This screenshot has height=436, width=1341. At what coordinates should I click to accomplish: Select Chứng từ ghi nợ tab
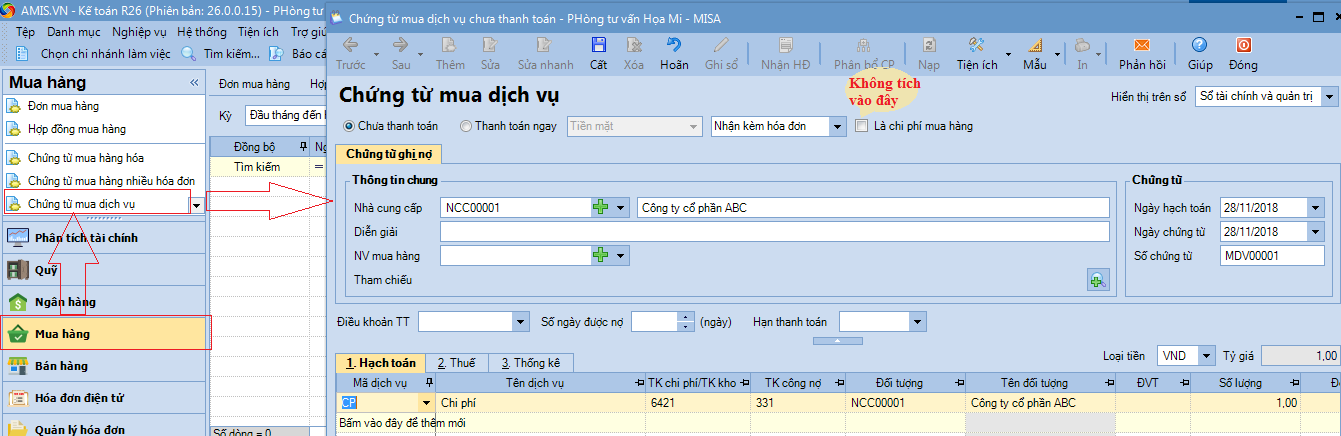[387, 153]
